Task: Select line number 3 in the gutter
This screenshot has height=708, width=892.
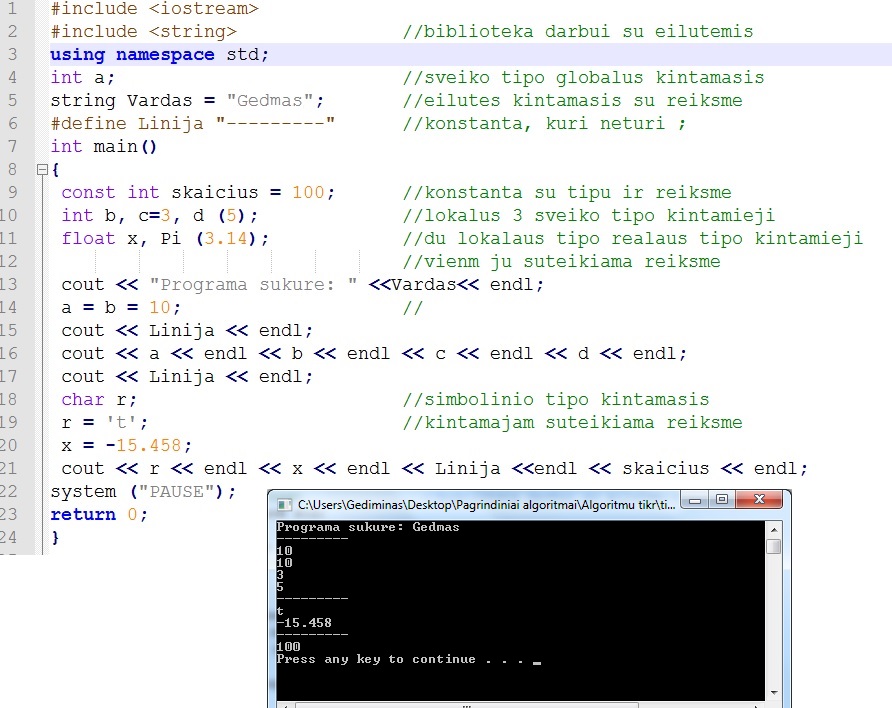Action: coord(12,55)
